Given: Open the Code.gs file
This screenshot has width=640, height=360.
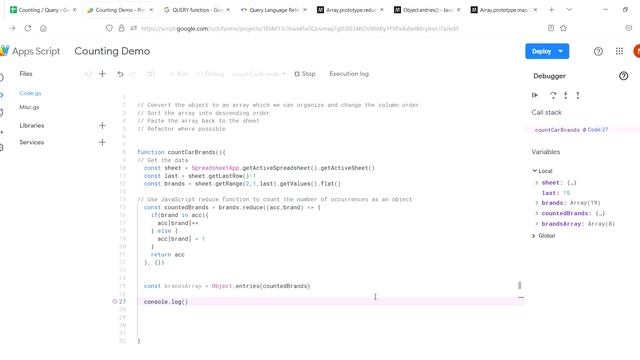Looking at the screenshot, I should tap(30, 93).
